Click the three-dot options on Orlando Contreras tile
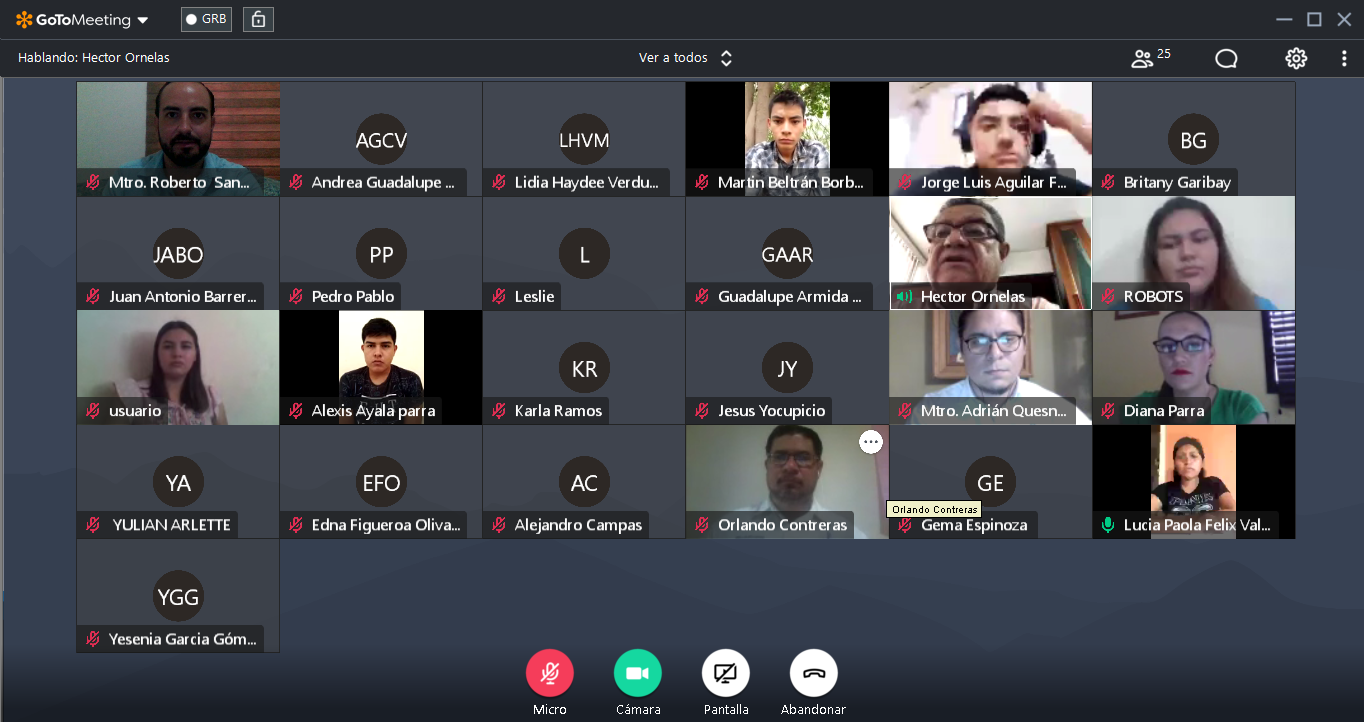 (871, 442)
